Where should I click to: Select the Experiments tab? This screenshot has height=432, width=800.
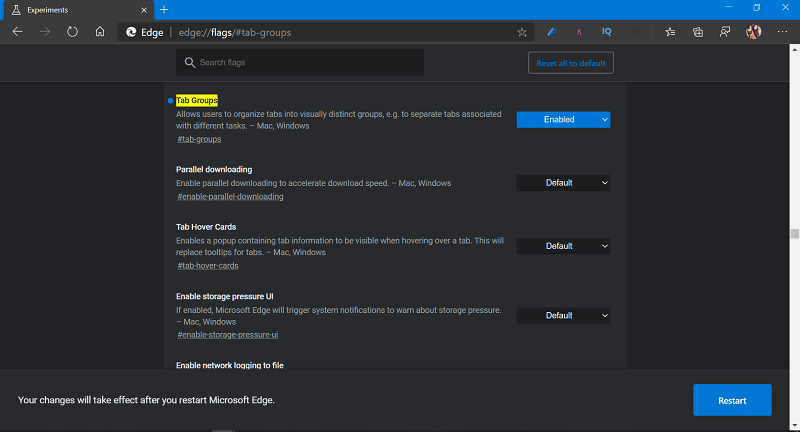coord(77,10)
